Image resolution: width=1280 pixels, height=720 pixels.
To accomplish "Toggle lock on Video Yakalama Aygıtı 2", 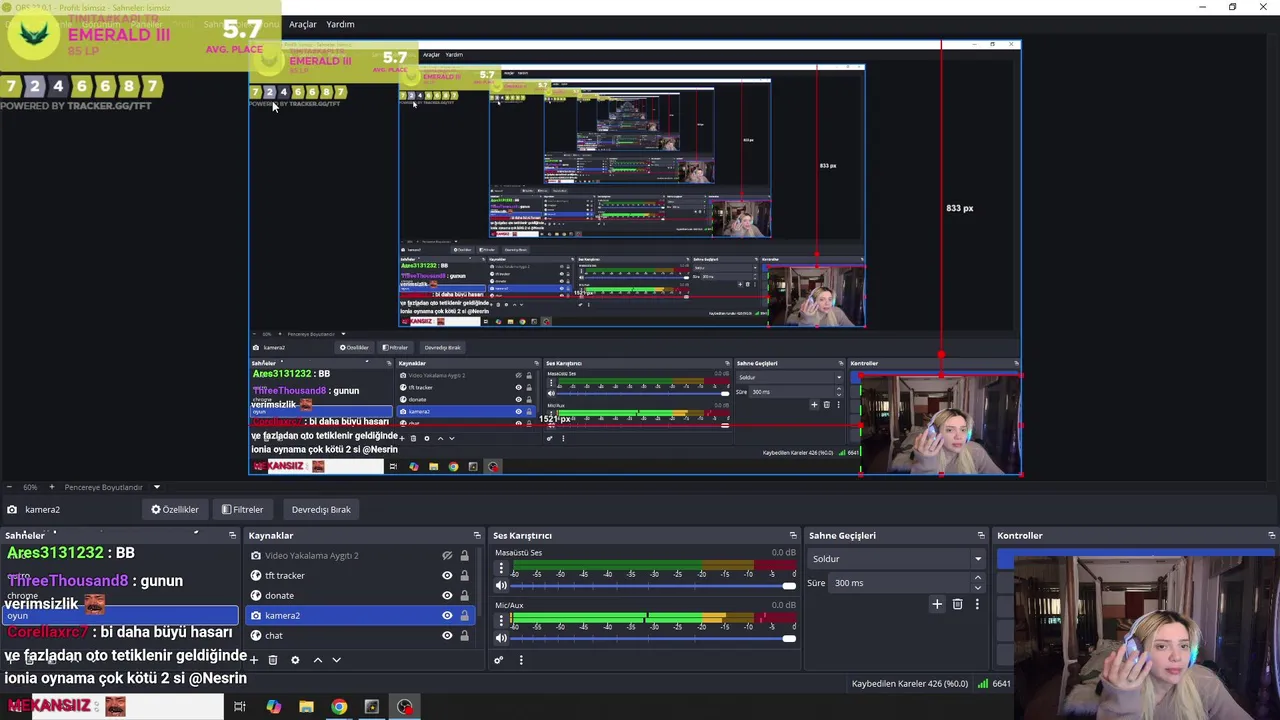I will pyautogui.click(x=464, y=556).
